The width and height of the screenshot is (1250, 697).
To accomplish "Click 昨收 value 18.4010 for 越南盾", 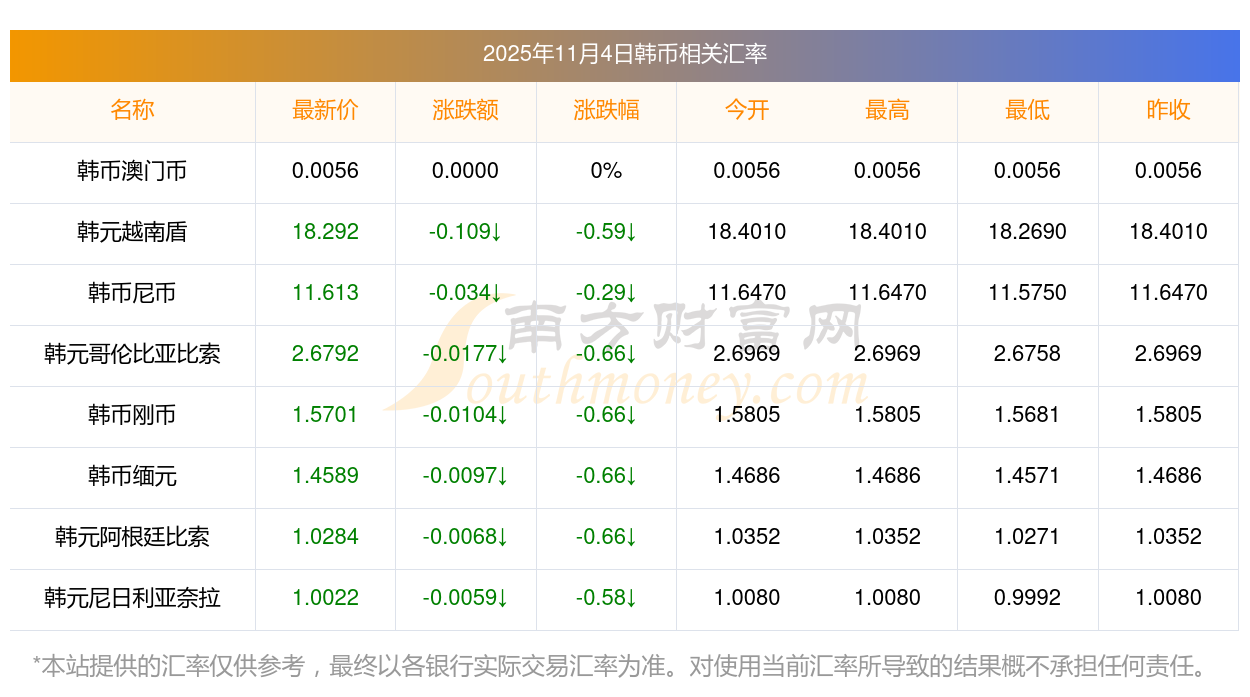I will (1168, 232).
